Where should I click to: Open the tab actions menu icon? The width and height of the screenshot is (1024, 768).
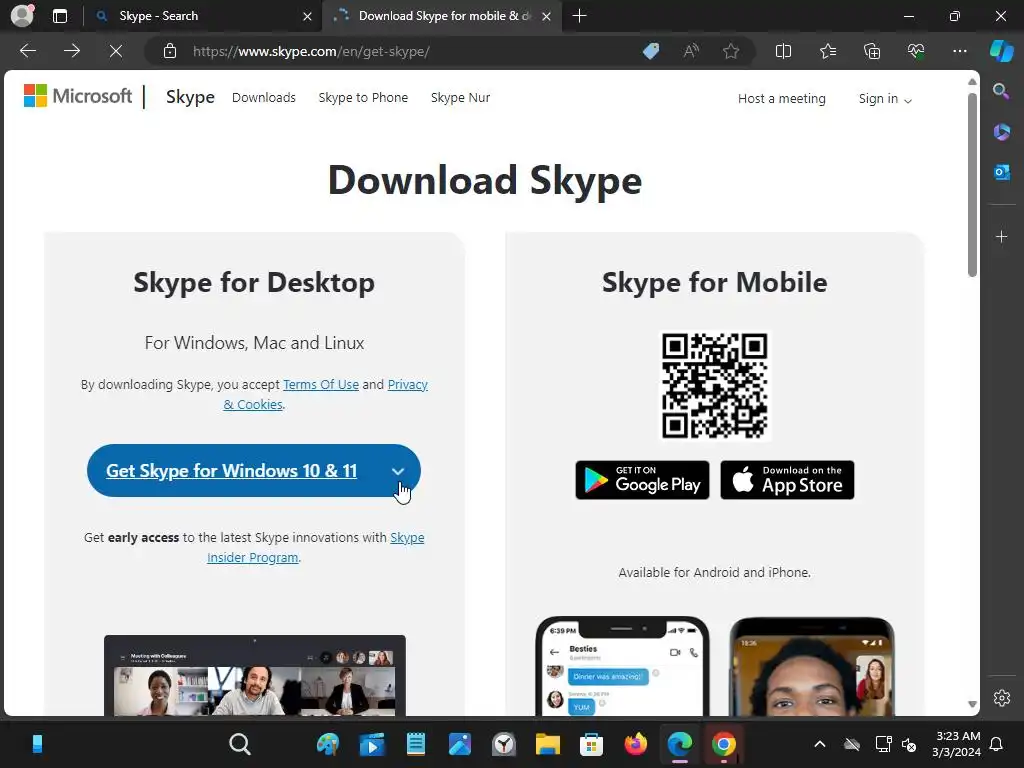coord(59,16)
